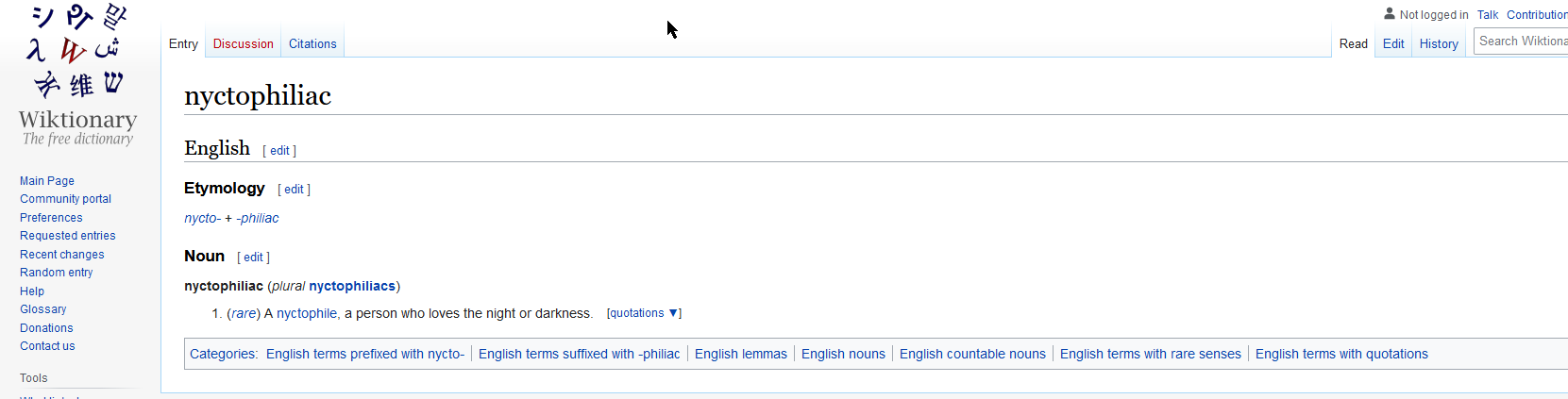The width and height of the screenshot is (1568, 399).
Task: Click the Categories label link
Action: [x=223, y=354]
